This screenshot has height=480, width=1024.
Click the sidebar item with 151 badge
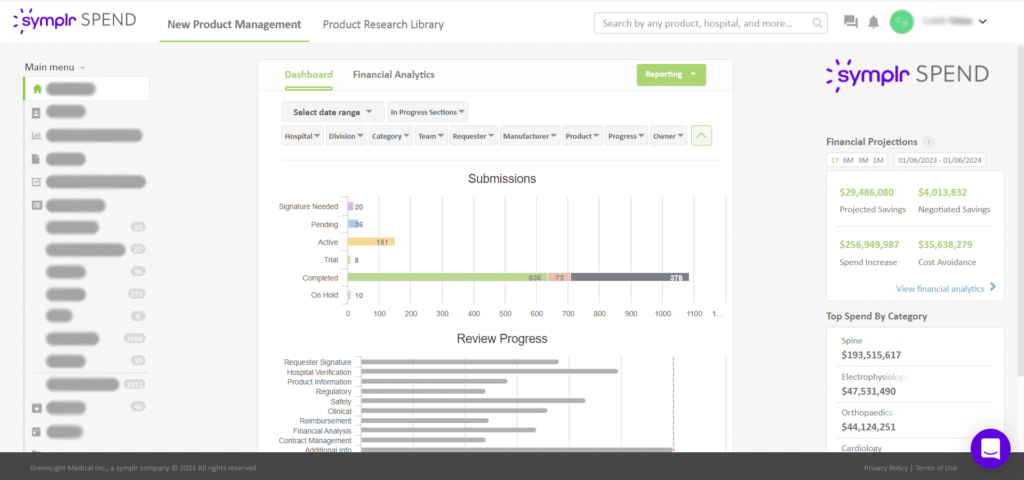(95, 294)
